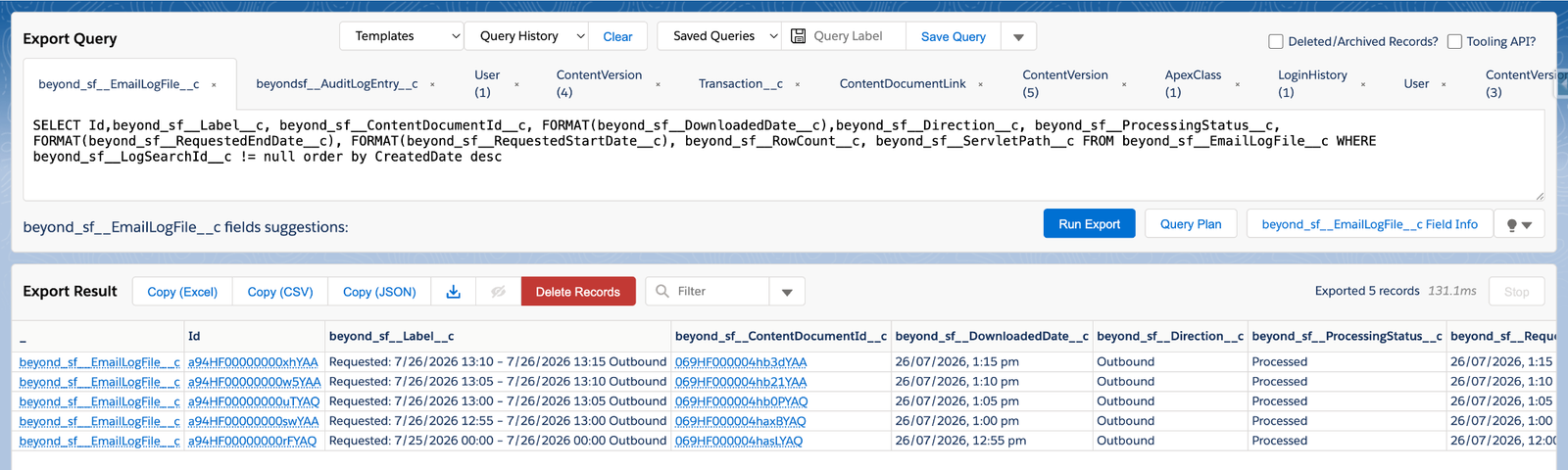Image resolution: width=1568 pixels, height=470 pixels.
Task: Open record Id a94HF00000000w5YAA link
Action: coord(254,382)
